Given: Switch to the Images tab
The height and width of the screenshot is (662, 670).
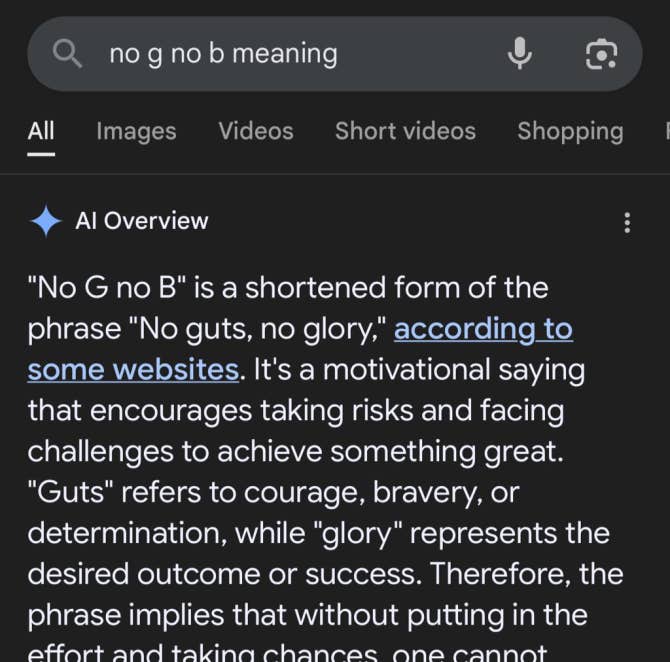Looking at the screenshot, I should [x=136, y=131].
